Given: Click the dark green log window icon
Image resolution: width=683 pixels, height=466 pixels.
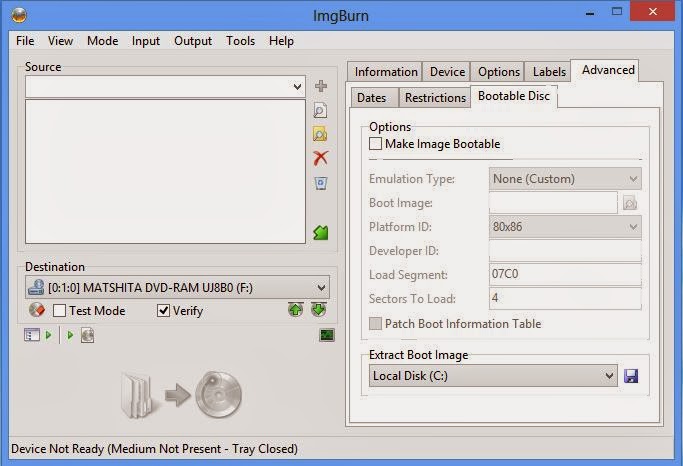Looking at the screenshot, I should click(x=327, y=335).
